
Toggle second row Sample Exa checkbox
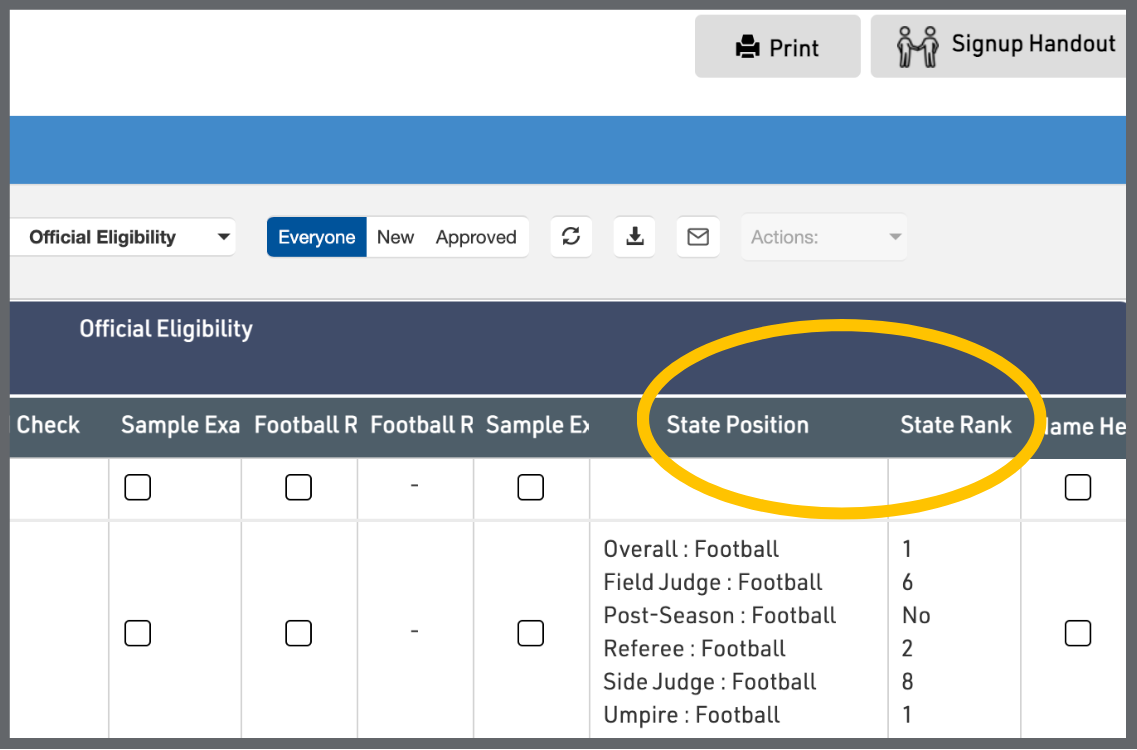pos(137,633)
